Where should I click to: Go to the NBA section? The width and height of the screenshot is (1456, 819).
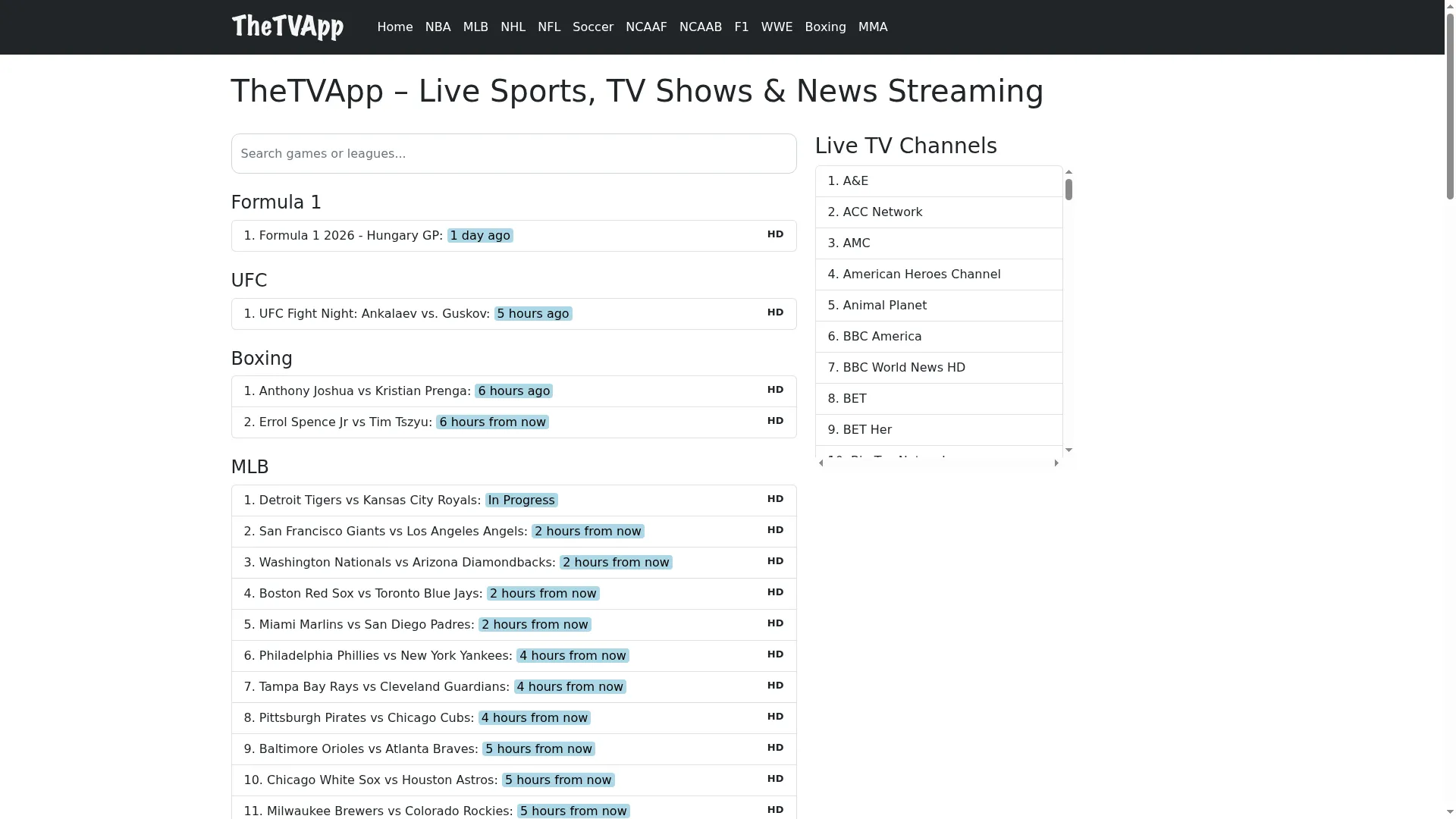(438, 27)
